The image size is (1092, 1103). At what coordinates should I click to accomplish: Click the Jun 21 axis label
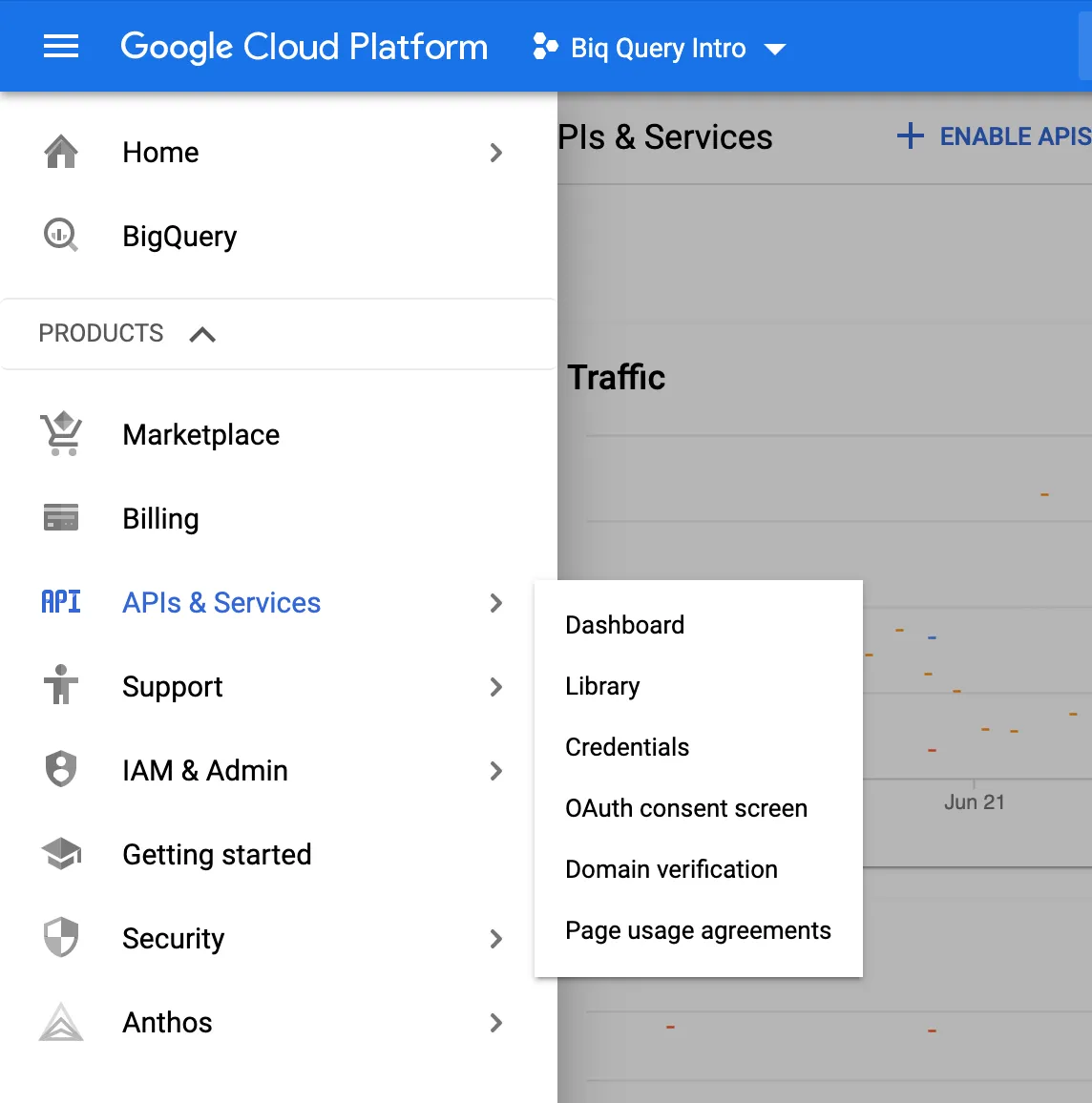pos(975,801)
